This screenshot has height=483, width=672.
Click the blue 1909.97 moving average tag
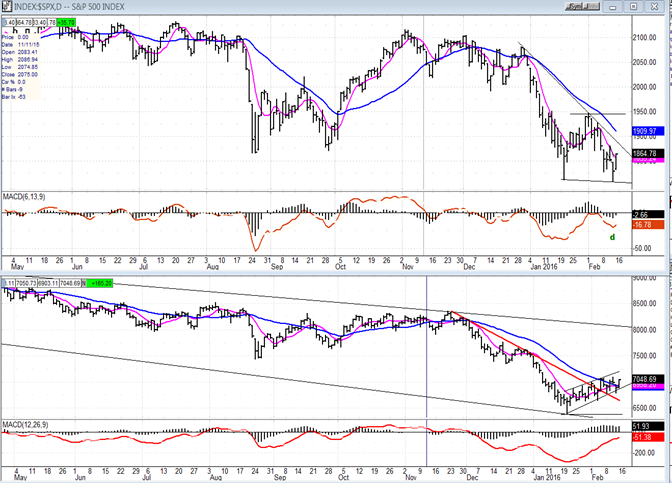(x=648, y=131)
